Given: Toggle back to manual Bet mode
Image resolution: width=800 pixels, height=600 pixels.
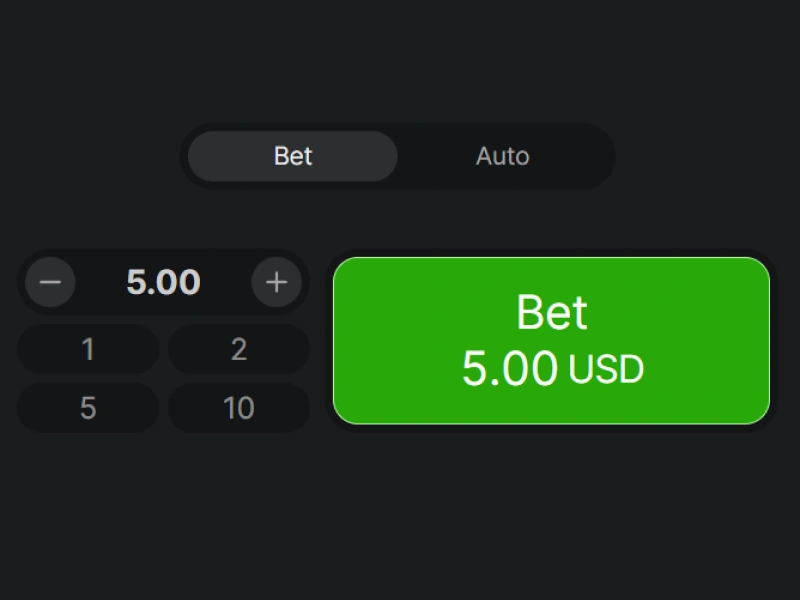Looking at the screenshot, I should pyautogui.click(x=291, y=156).
